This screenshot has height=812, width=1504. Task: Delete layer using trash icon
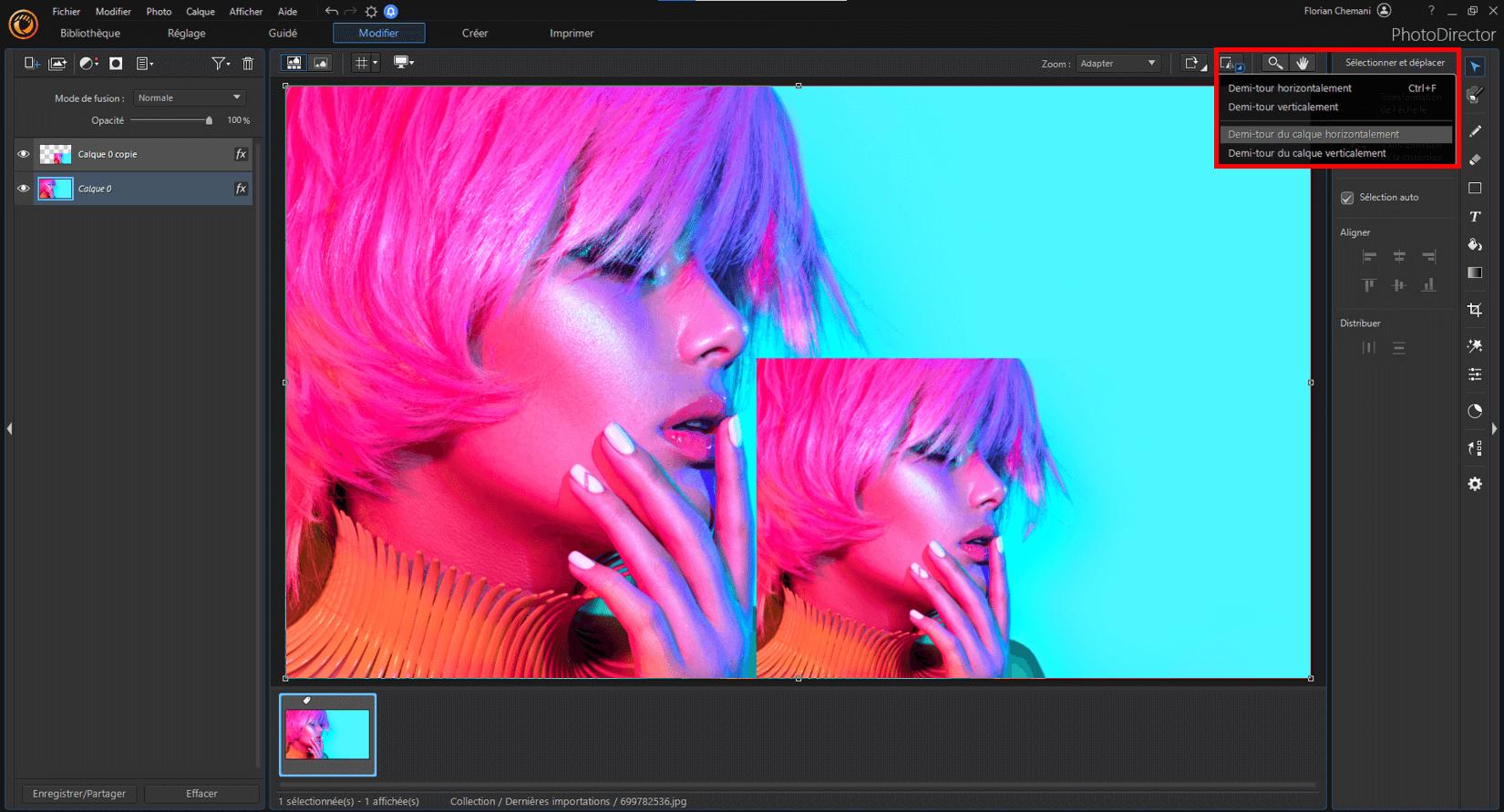(248, 64)
